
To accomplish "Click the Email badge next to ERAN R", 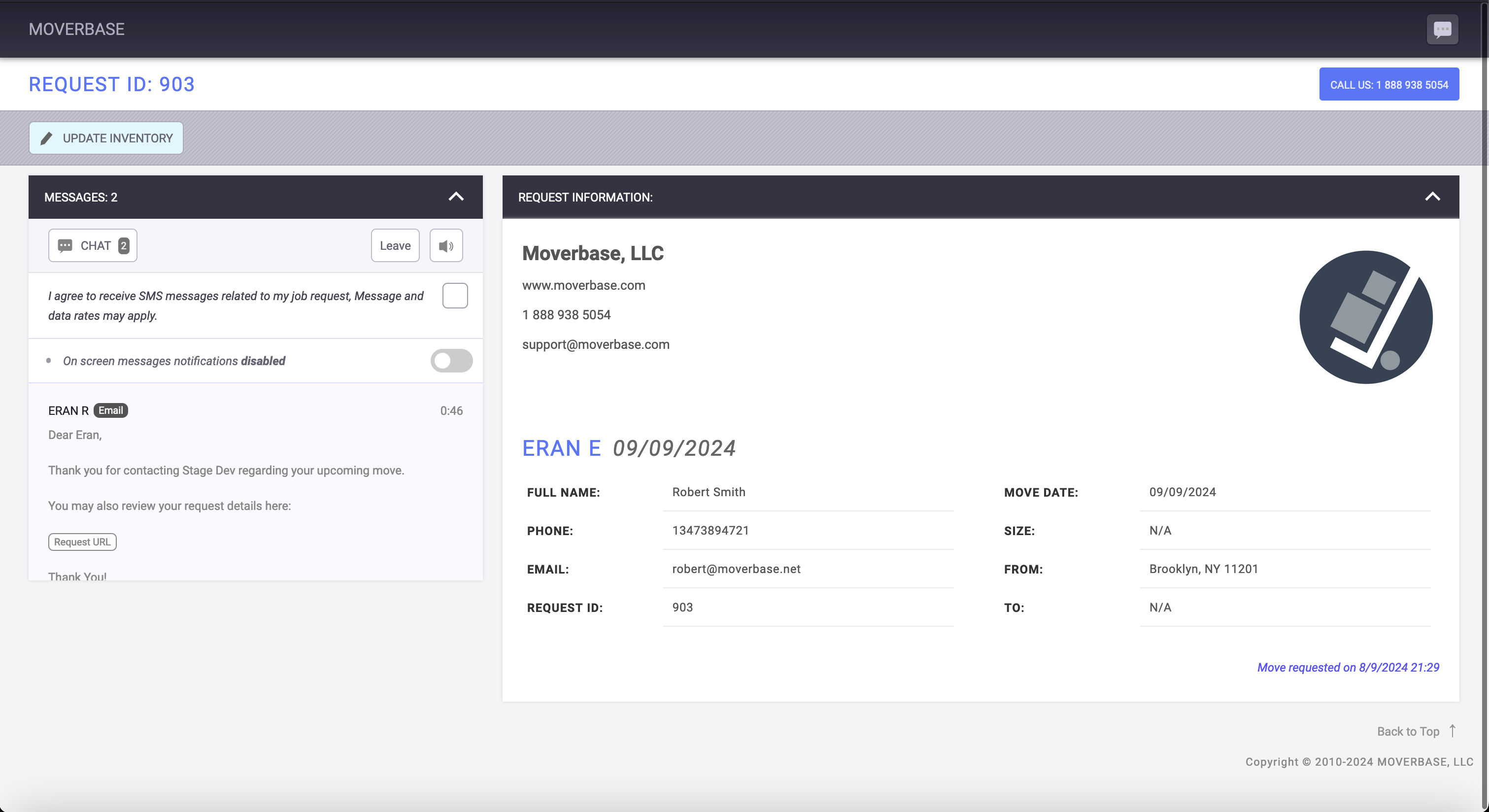I will (x=110, y=410).
